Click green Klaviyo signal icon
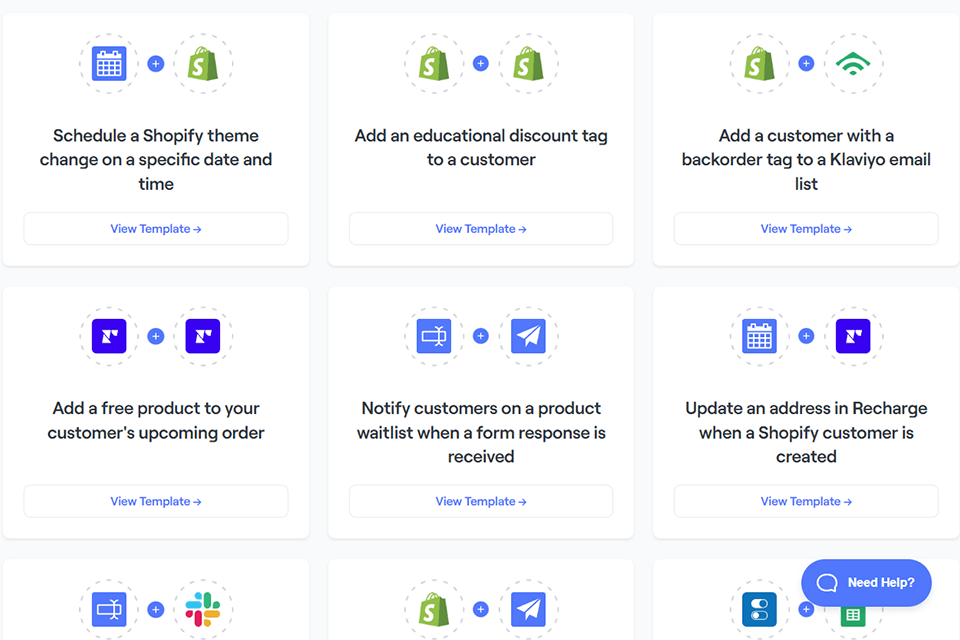Screen dimensions: 960x640 [x=853, y=63]
